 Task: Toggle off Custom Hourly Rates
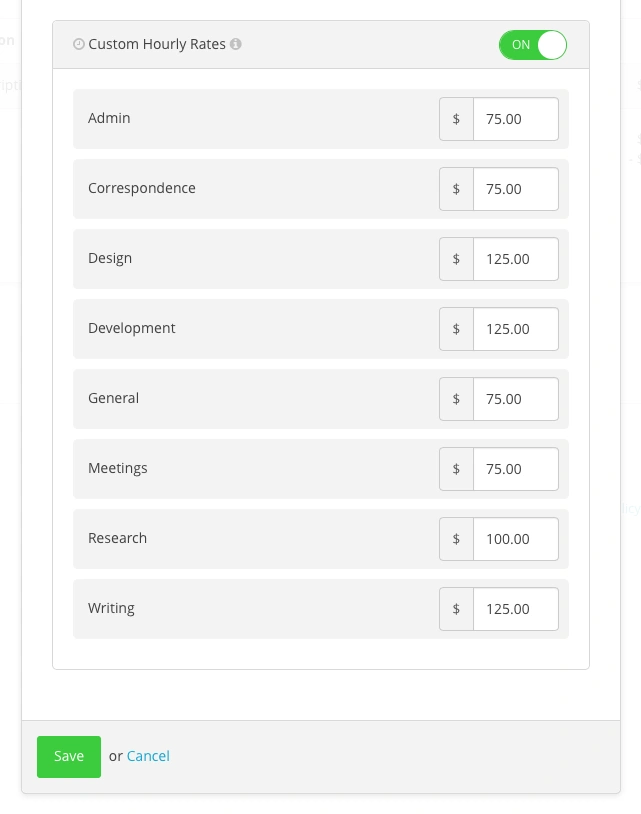(533, 45)
